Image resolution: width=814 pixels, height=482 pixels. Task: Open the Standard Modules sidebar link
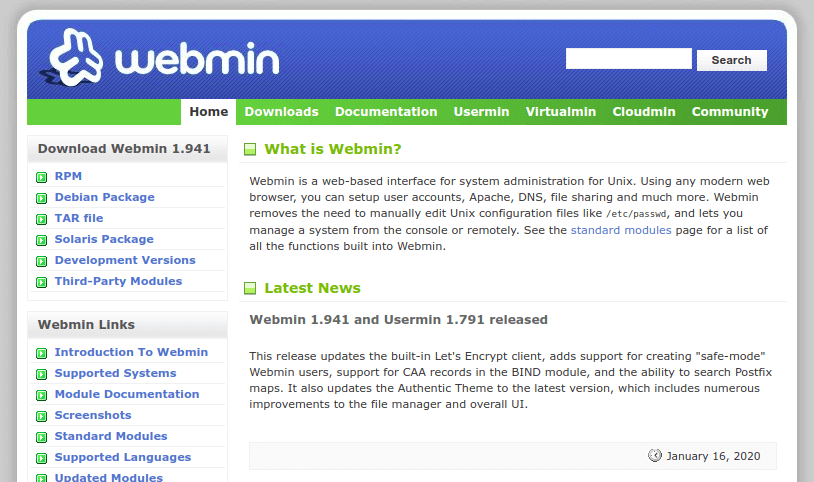point(111,436)
